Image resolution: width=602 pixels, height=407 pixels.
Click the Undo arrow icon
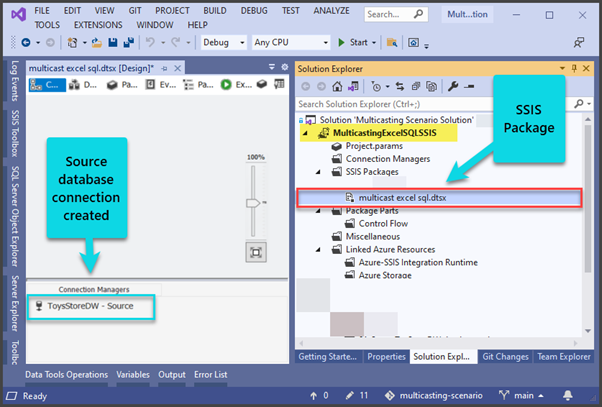click(x=150, y=42)
